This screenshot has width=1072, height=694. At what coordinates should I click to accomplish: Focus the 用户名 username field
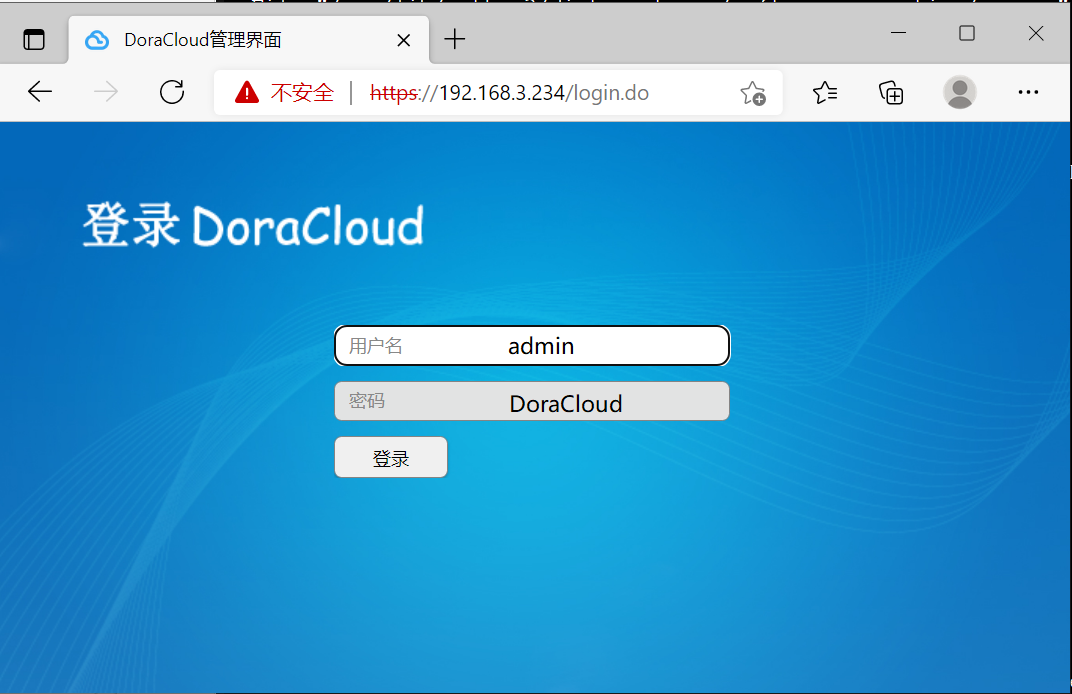(x=532, y=345)
